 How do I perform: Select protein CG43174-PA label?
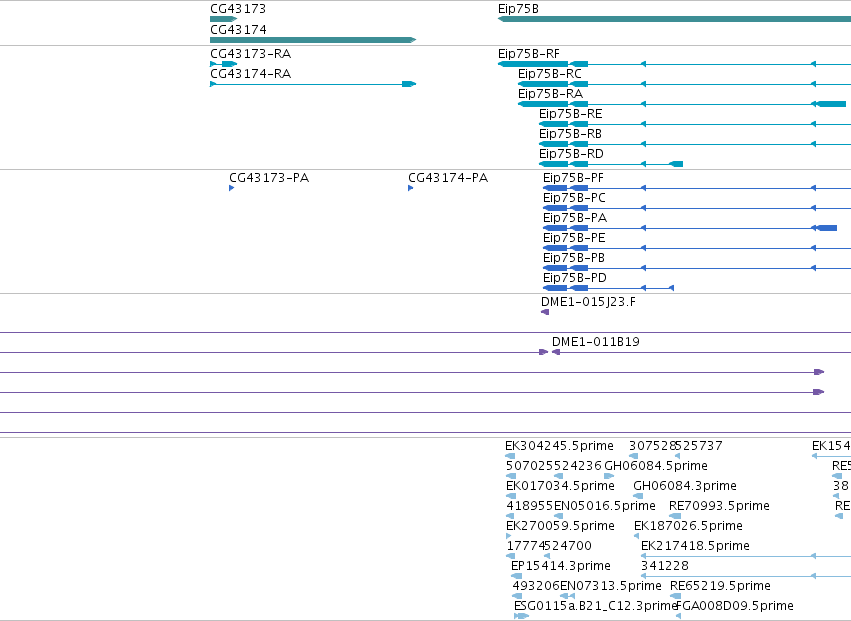[x=448, y=178]
